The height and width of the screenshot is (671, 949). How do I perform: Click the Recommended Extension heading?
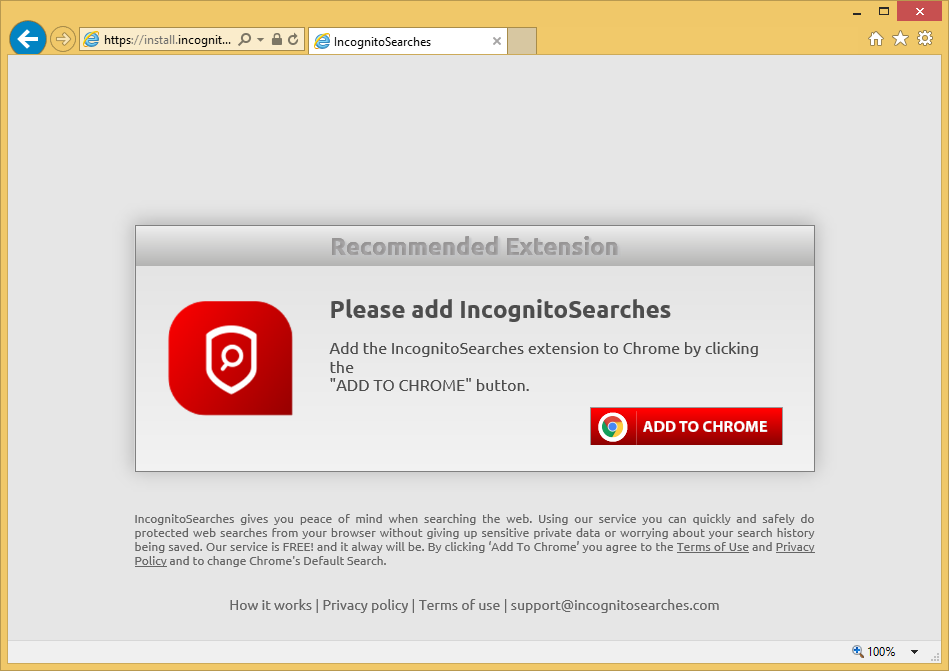pyautogui.click(x=474, y=247)
